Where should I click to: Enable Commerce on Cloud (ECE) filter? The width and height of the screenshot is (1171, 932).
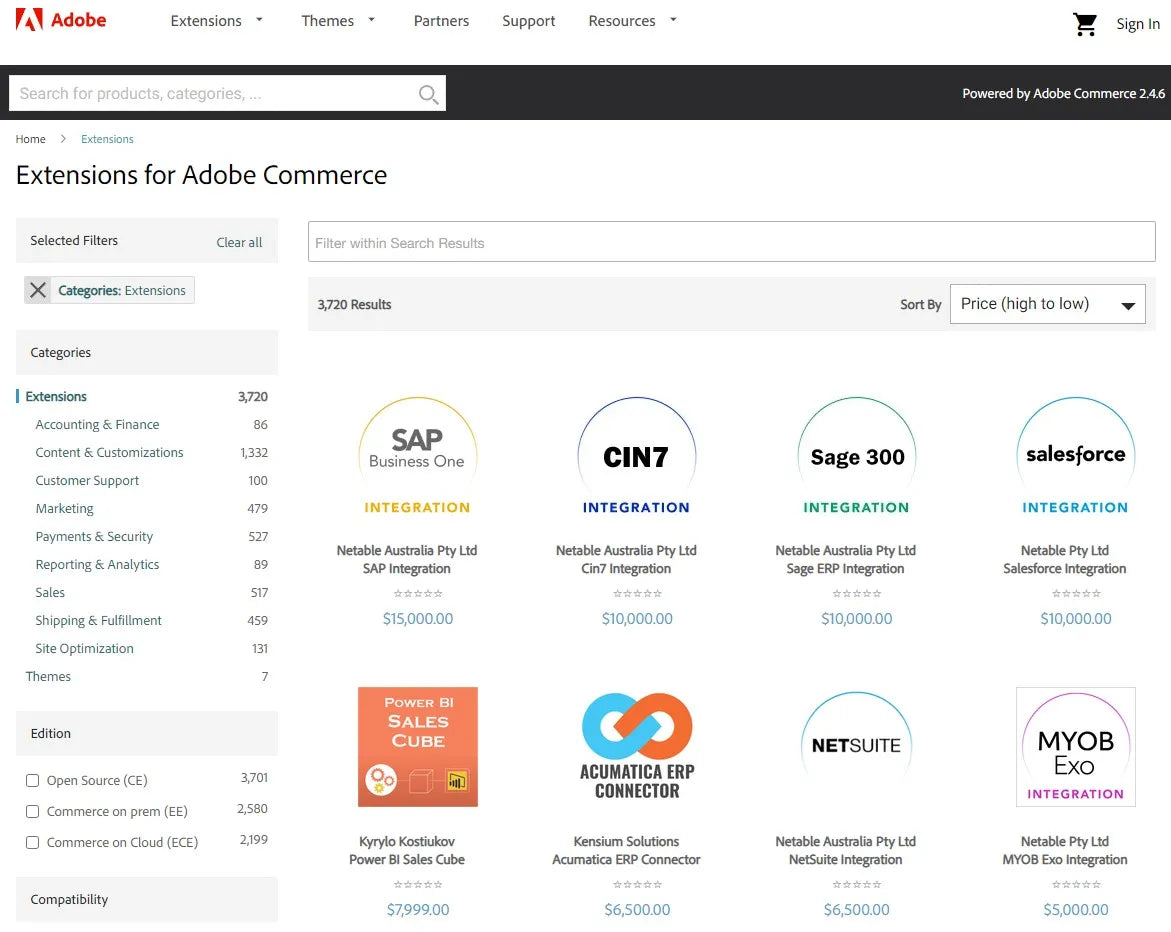tap(32, 842)
